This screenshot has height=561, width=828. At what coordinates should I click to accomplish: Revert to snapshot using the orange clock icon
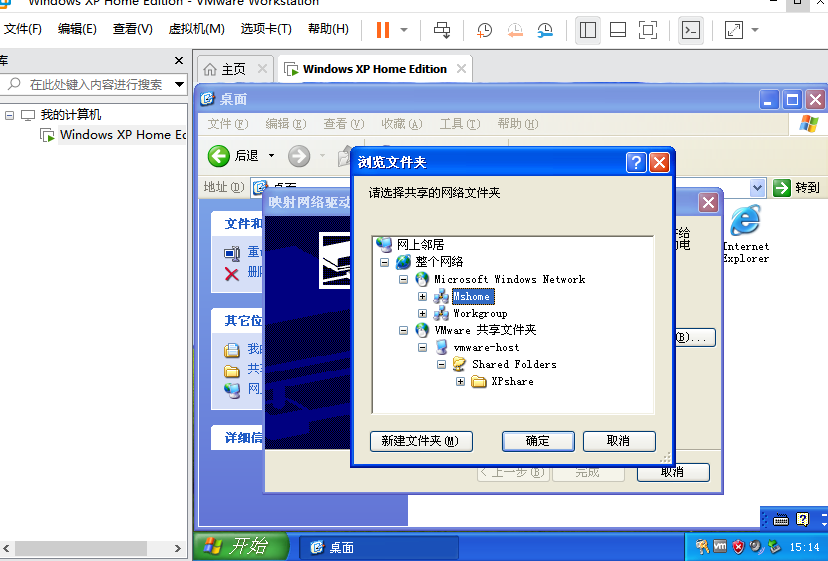515,30
